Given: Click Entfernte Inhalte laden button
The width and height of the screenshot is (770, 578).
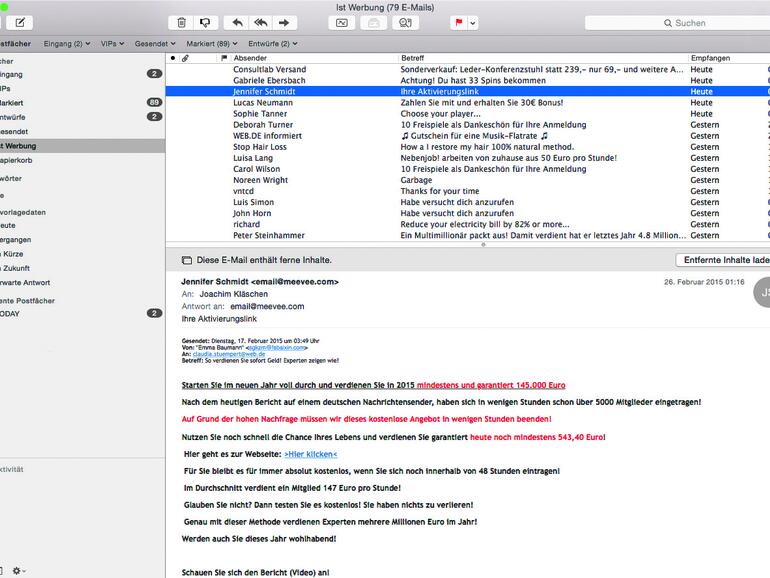Looking at the screenshot, I should pyautogui.click(x=723, y=260).
